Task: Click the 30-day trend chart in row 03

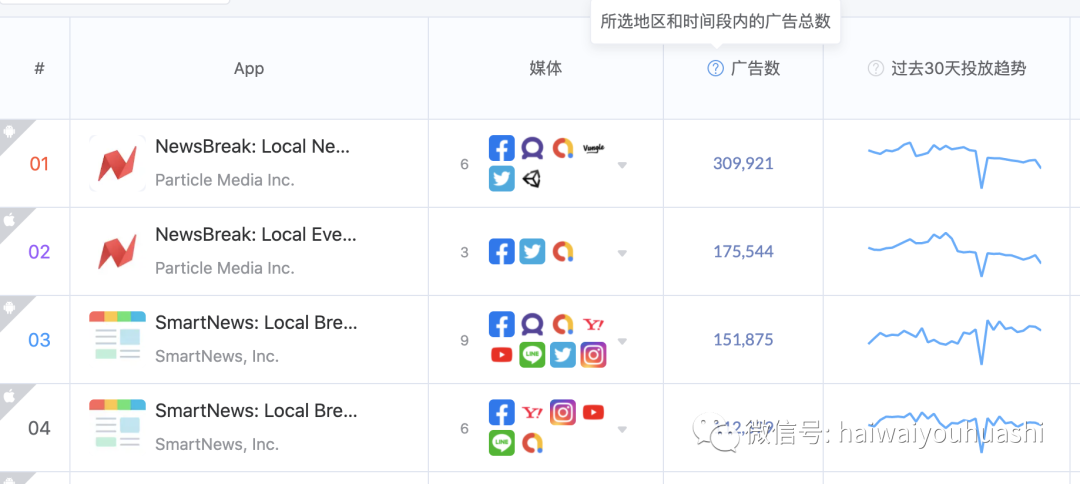Action: (955, 341)
